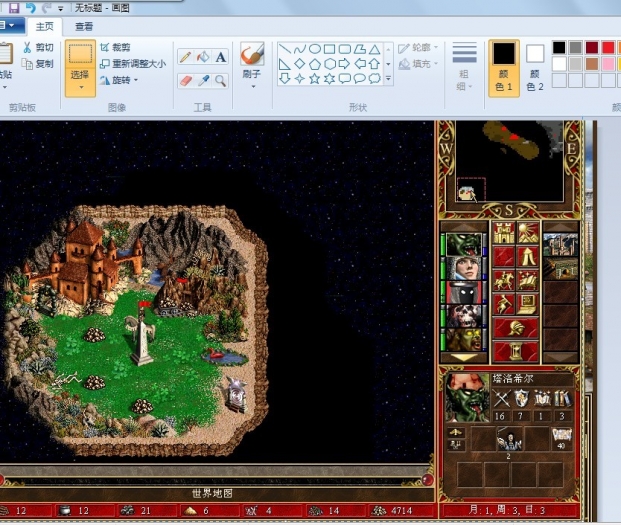Select 颜色 2 as active color slot
The image size is (621, 525).
pyautogui.click(x=535, y=68)
